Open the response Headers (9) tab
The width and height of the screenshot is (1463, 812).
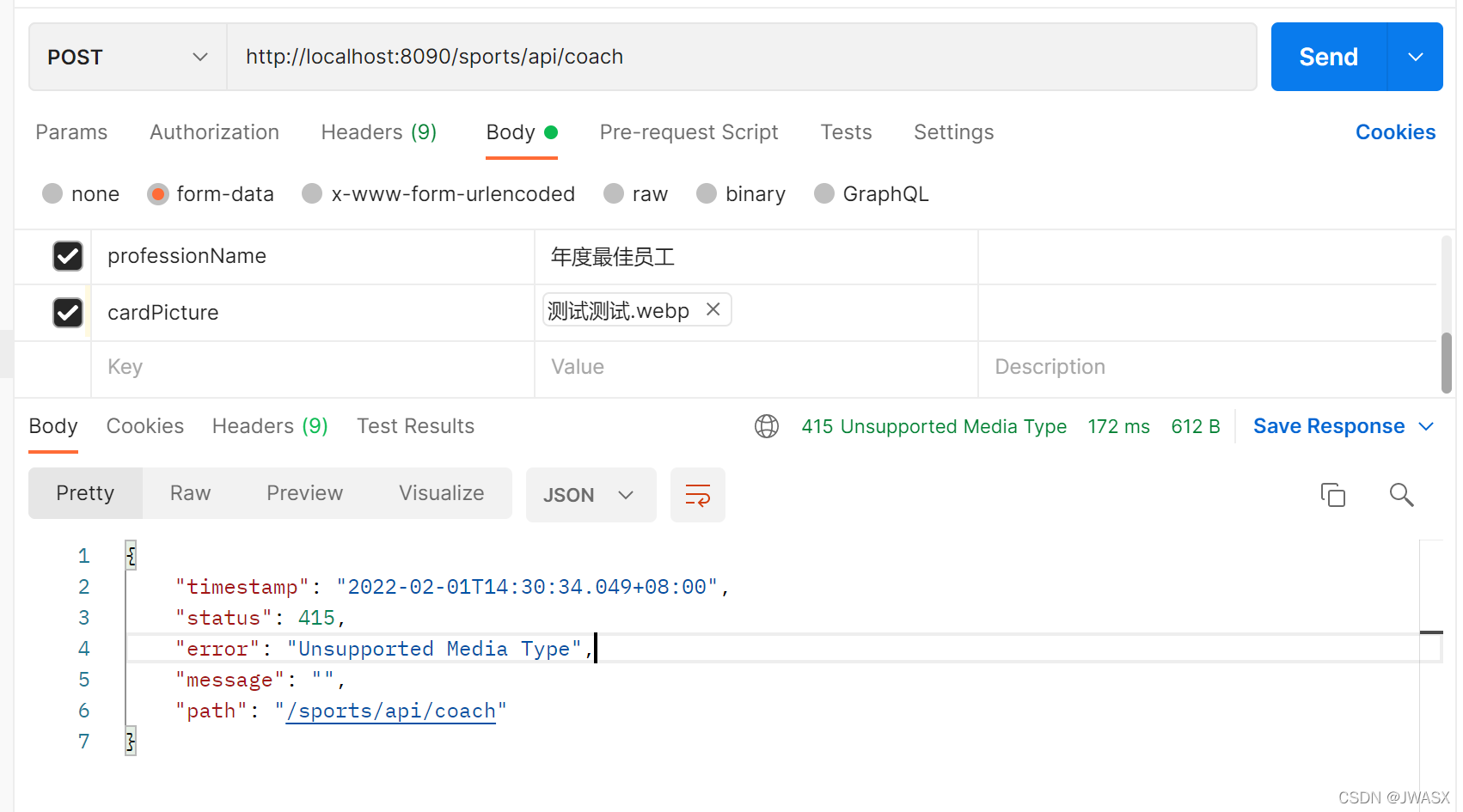(270, 426)
